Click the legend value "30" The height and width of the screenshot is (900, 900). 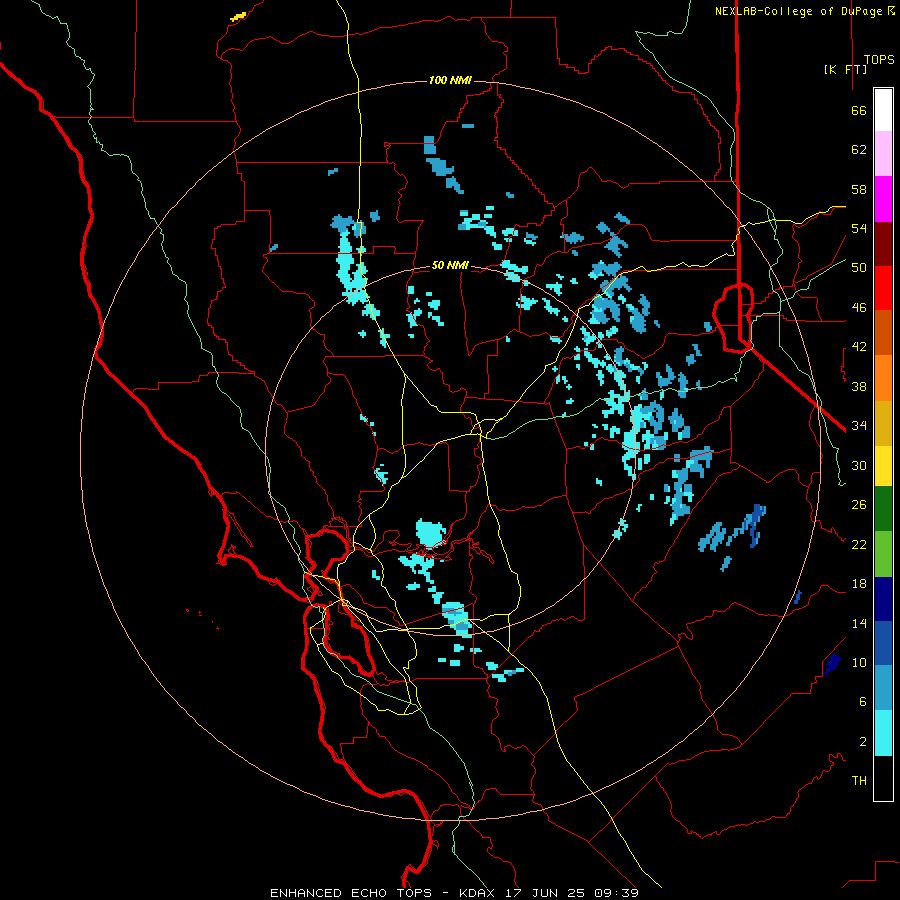point(859,465)
